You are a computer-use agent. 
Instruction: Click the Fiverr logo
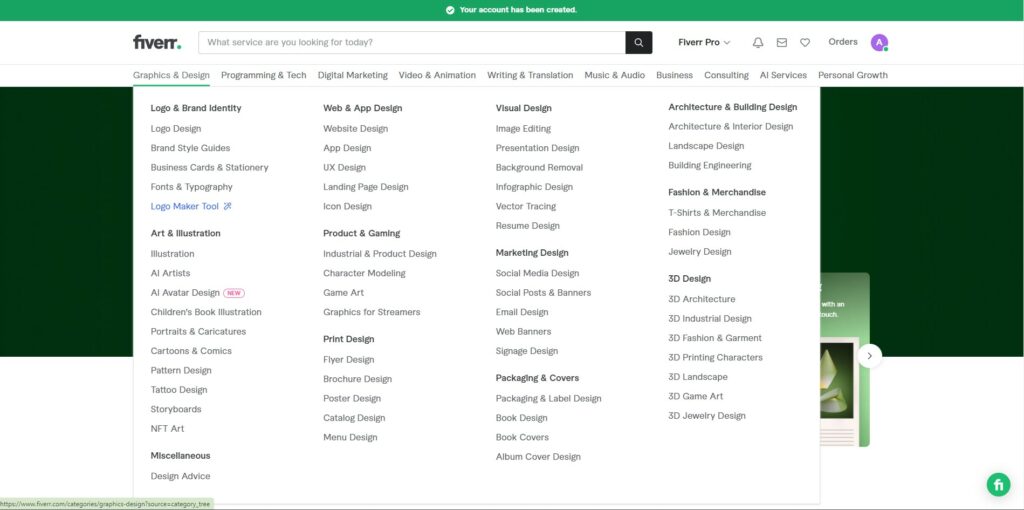coord(157,42)
